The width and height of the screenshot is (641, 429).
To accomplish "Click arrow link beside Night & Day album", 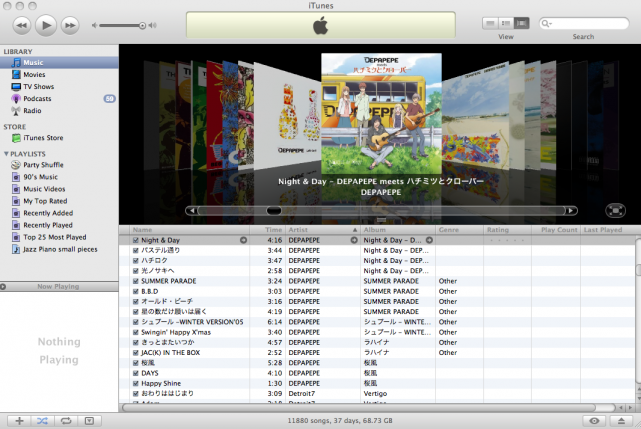I will pyautogui.click(x=429, y=240).
